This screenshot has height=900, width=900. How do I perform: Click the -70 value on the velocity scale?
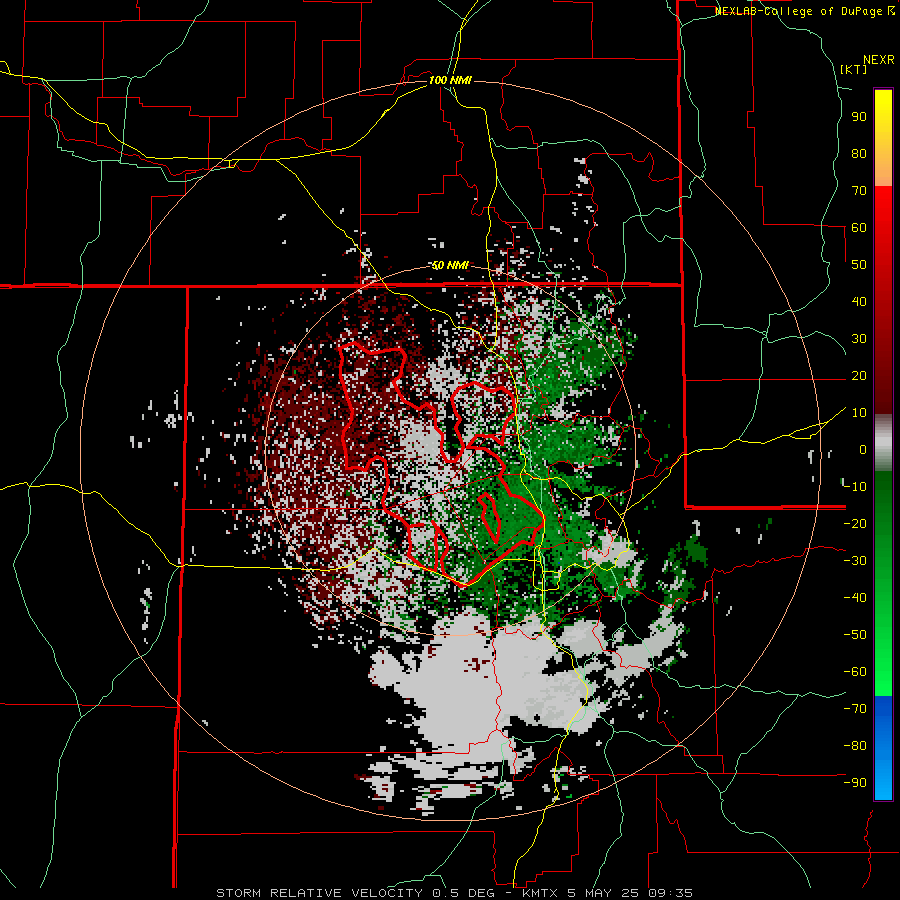point(855,708)
